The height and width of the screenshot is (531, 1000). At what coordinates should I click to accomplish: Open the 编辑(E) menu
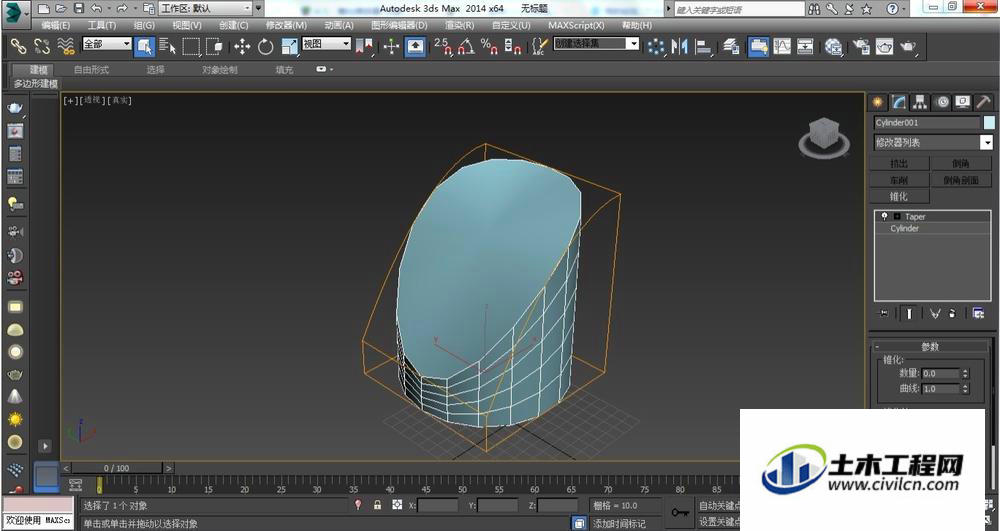(x=55, y=25)
